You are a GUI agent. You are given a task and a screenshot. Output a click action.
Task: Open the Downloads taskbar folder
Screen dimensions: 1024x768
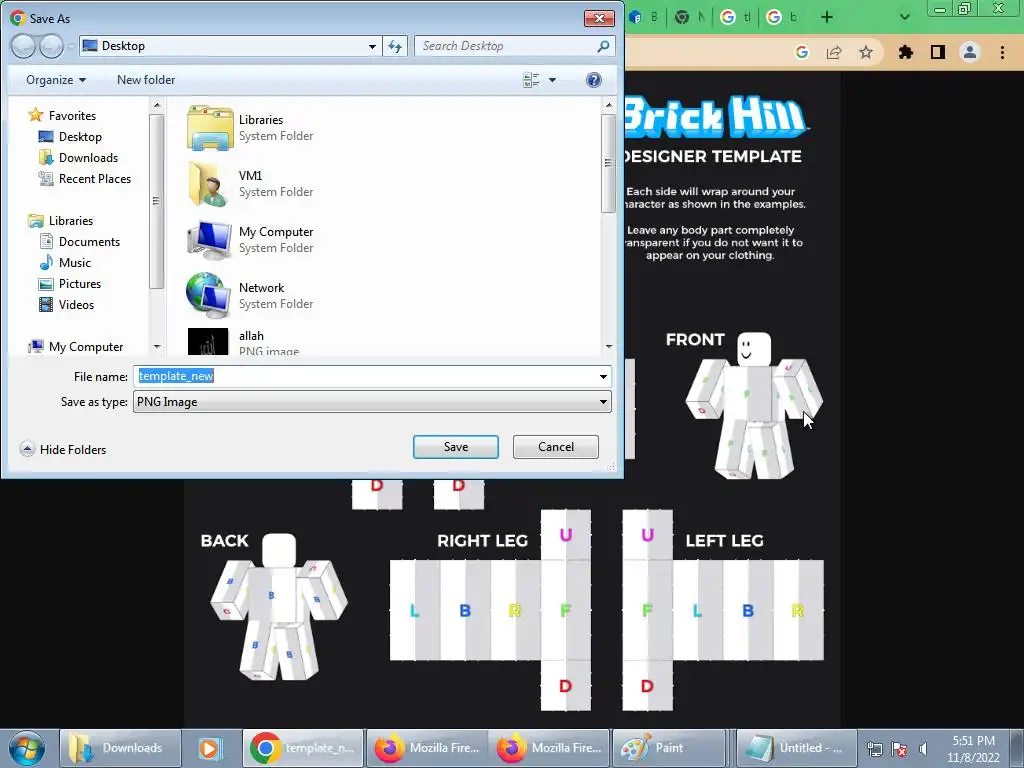[x=120, y=748]
